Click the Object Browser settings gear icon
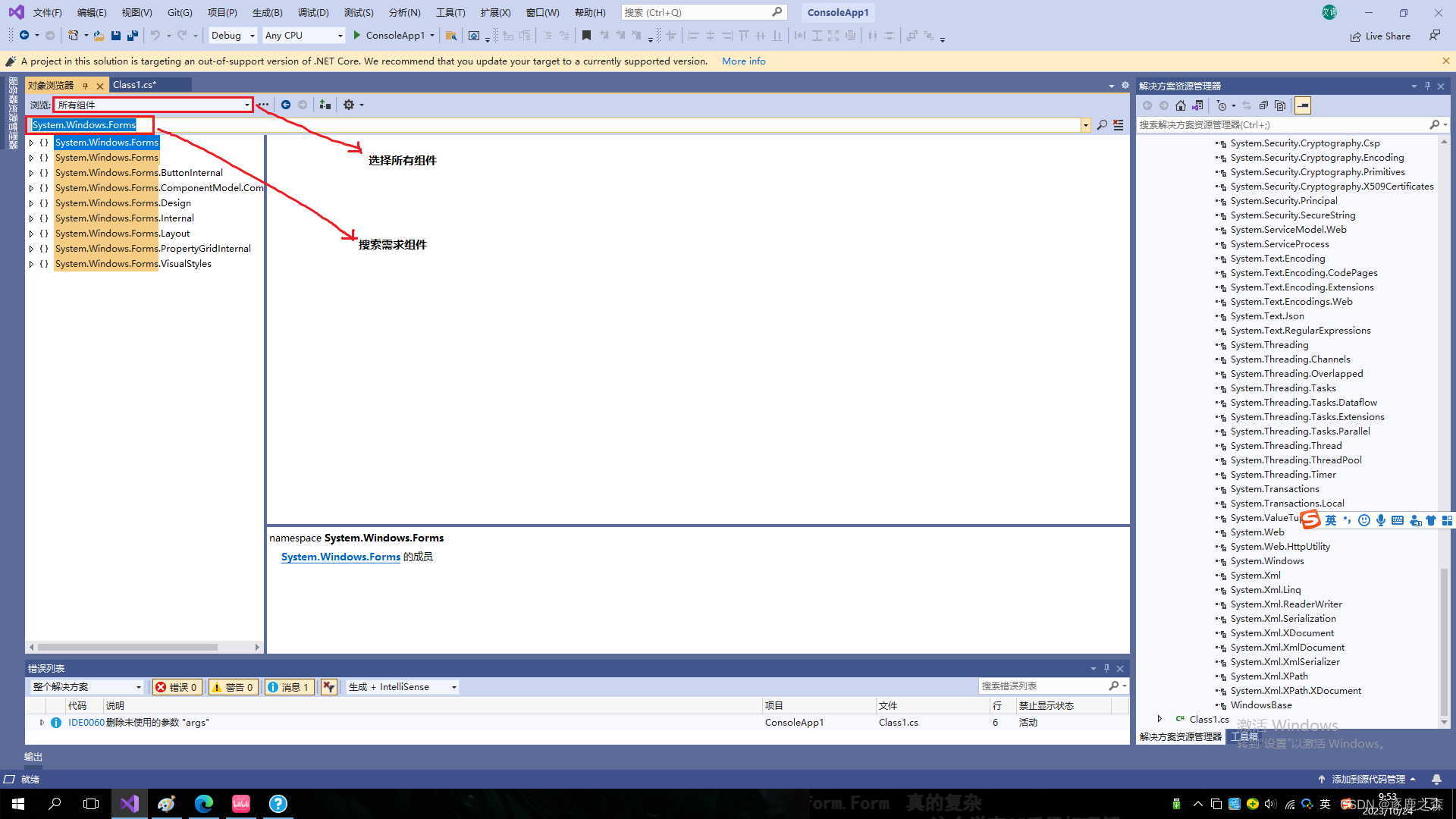The image size is (1456, 819). coord(348,105)
